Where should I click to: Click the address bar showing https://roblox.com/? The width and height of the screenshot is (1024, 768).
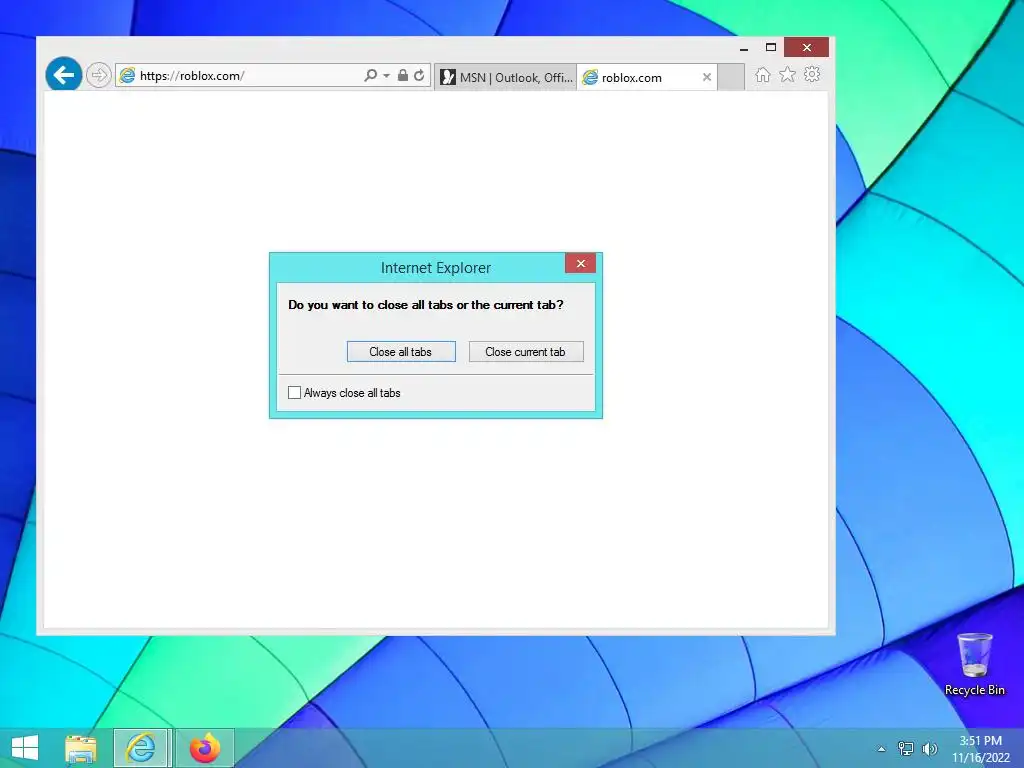[x=272, y=75]
